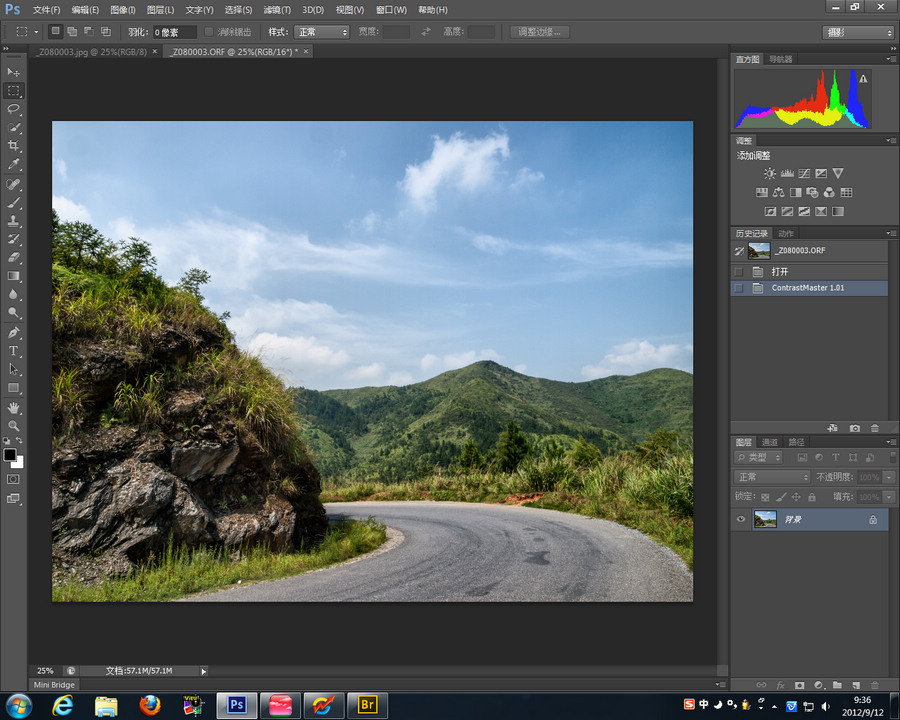Switch to the _Z080003.jpg document tab
This screenshot has height=720, width=900.
(x=90, y=51)
